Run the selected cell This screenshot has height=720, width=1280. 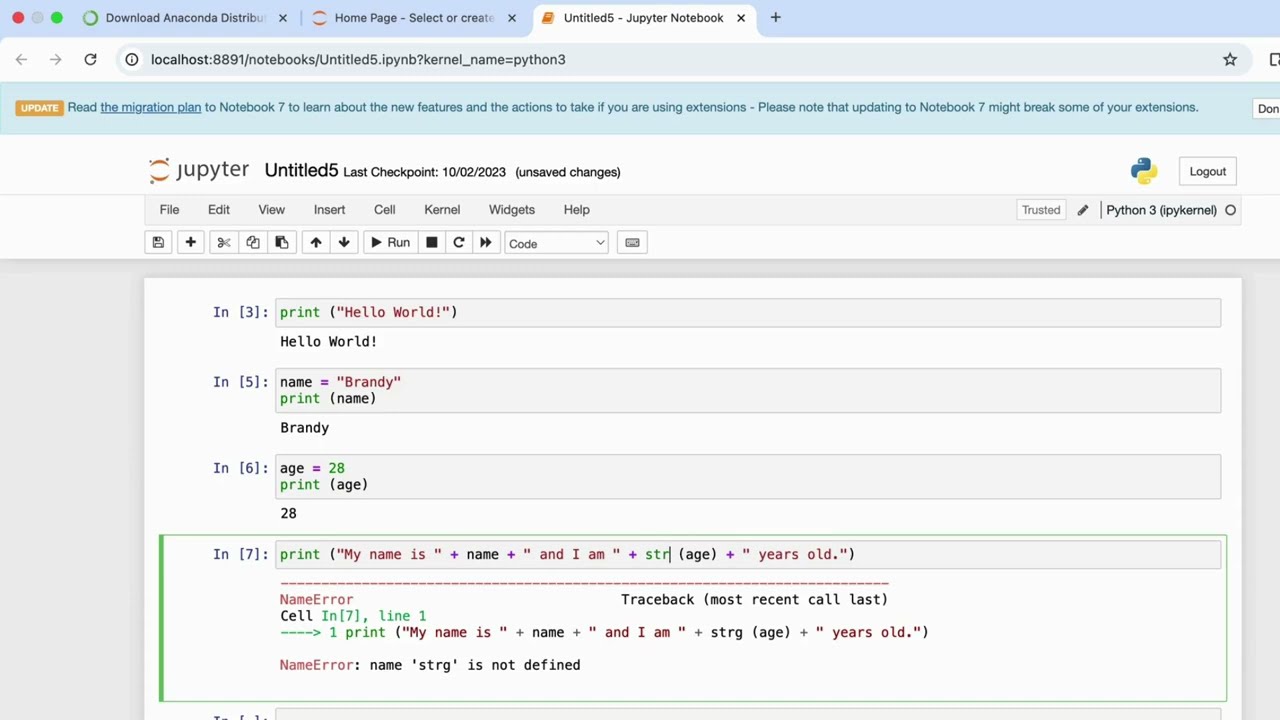389,242
